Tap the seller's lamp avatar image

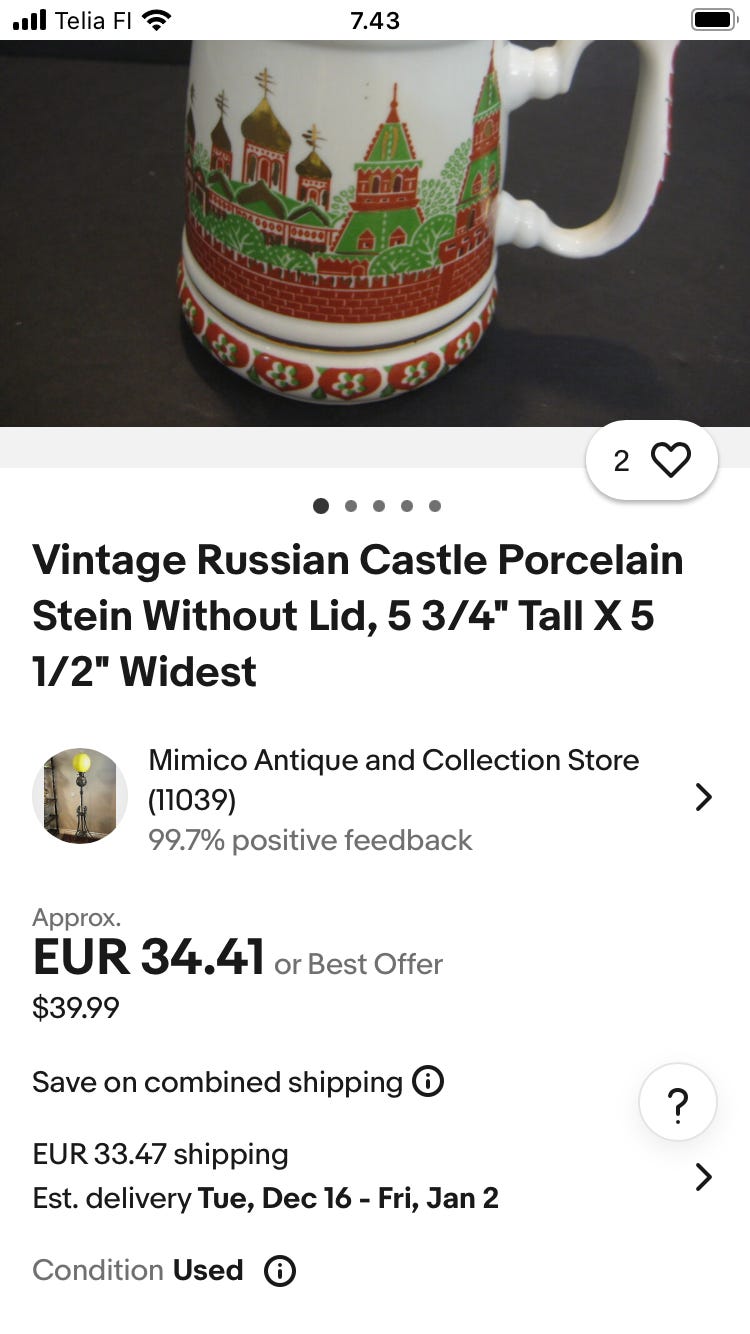pos(80,796)
